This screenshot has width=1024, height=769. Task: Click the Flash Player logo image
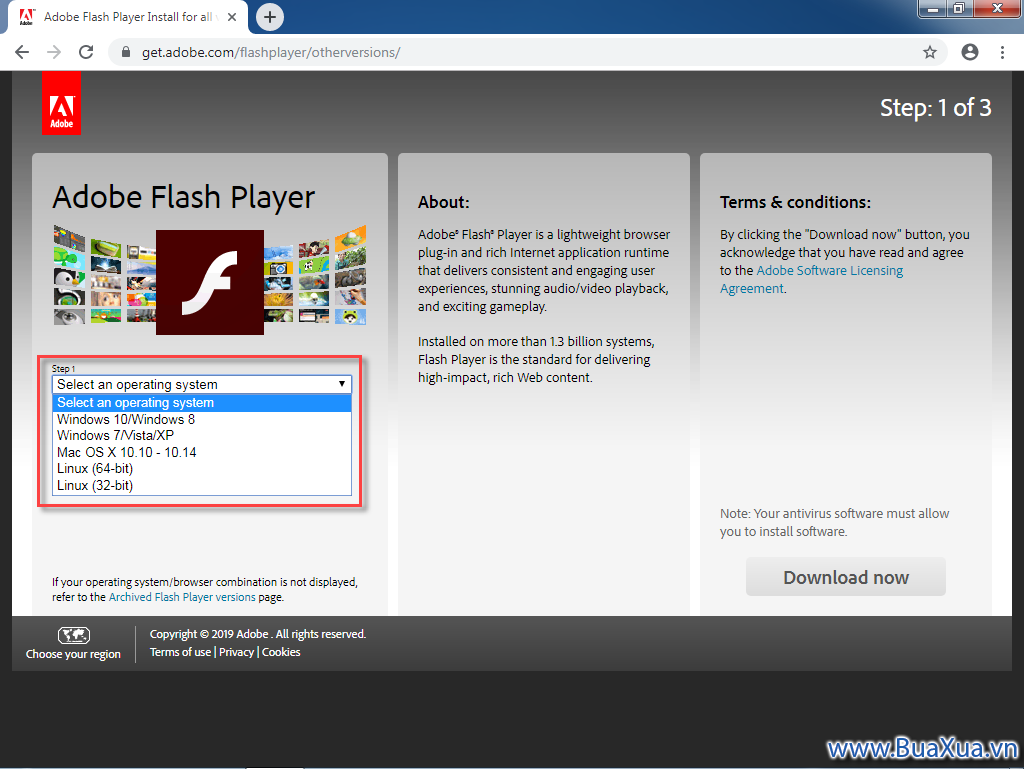coord(210,282)
